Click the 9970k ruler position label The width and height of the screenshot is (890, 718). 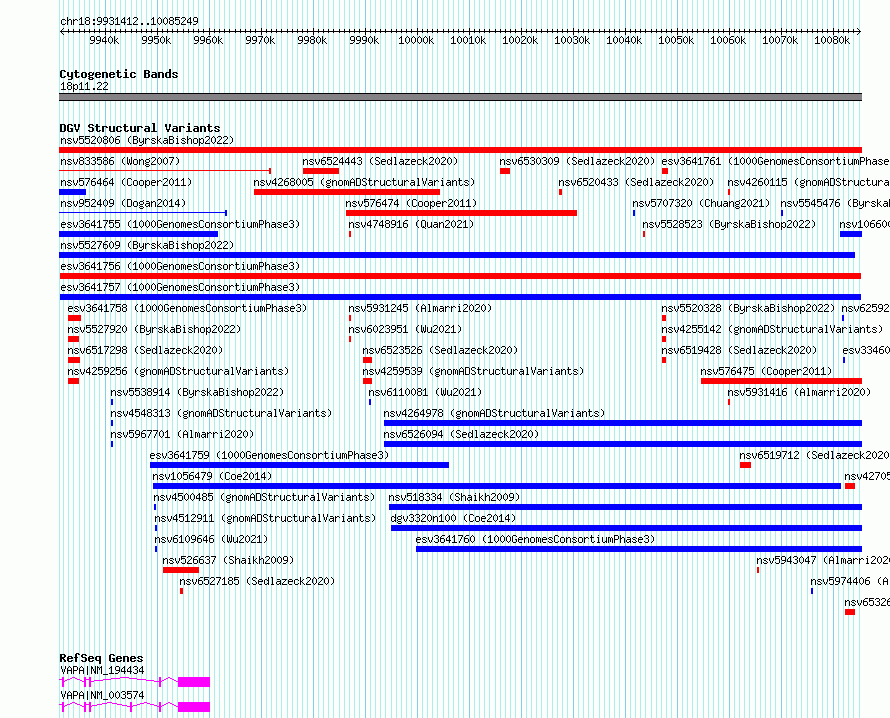click(260, 40)
